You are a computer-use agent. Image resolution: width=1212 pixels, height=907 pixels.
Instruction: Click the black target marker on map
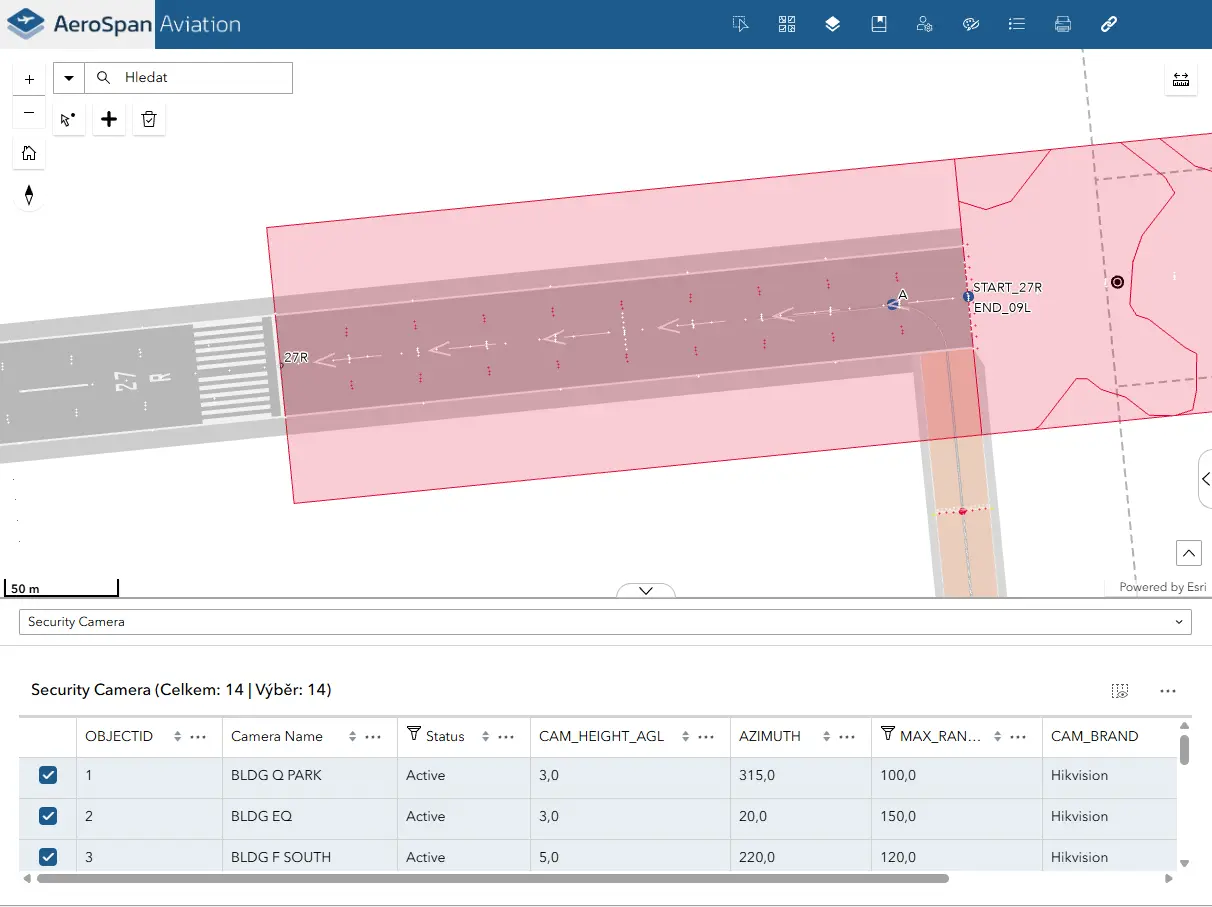(1117, 282)
